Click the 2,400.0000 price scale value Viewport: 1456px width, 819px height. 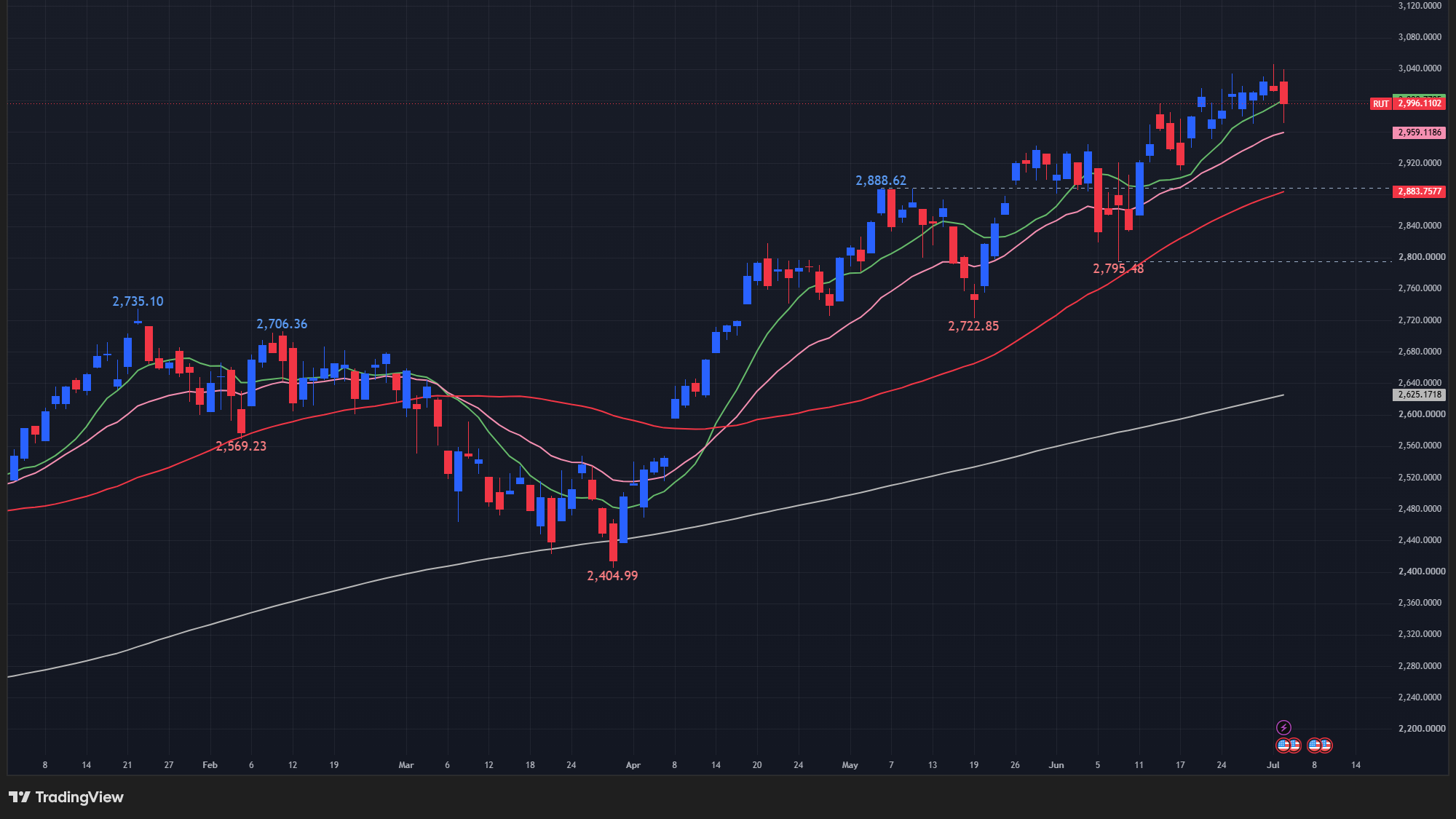1421,571
